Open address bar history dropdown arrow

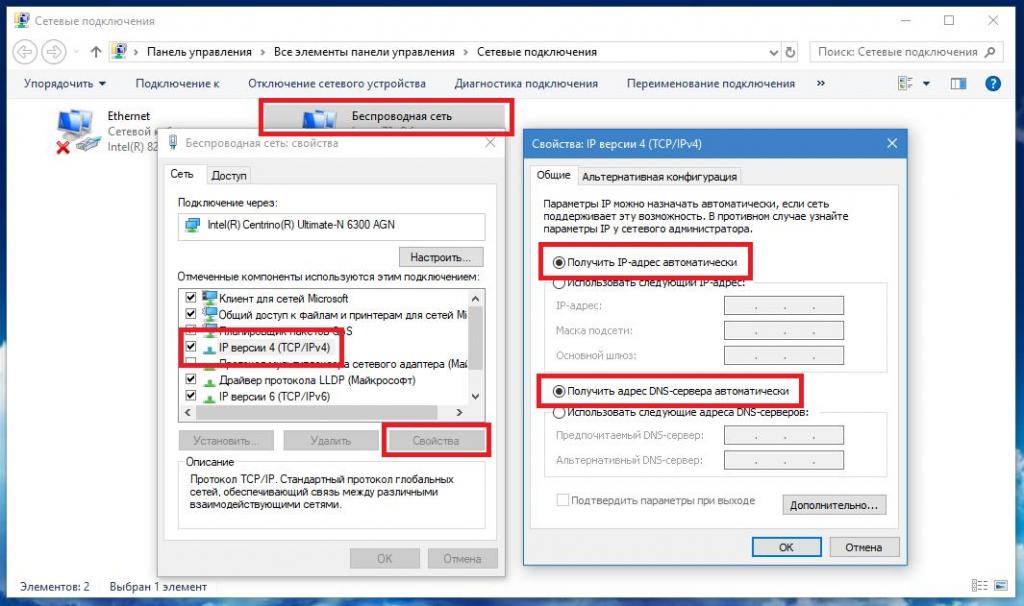click(x=773, y=52)
